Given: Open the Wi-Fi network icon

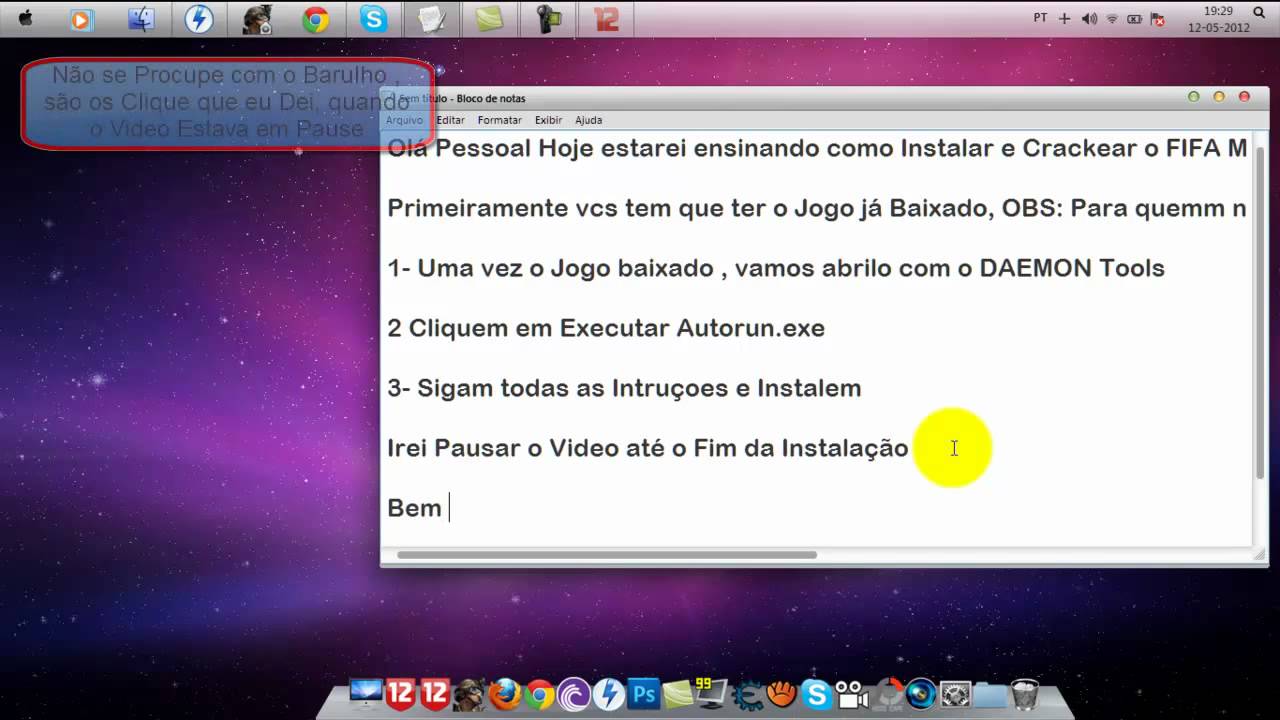Looking at the screenshot, I should (x=1112, y=18).
